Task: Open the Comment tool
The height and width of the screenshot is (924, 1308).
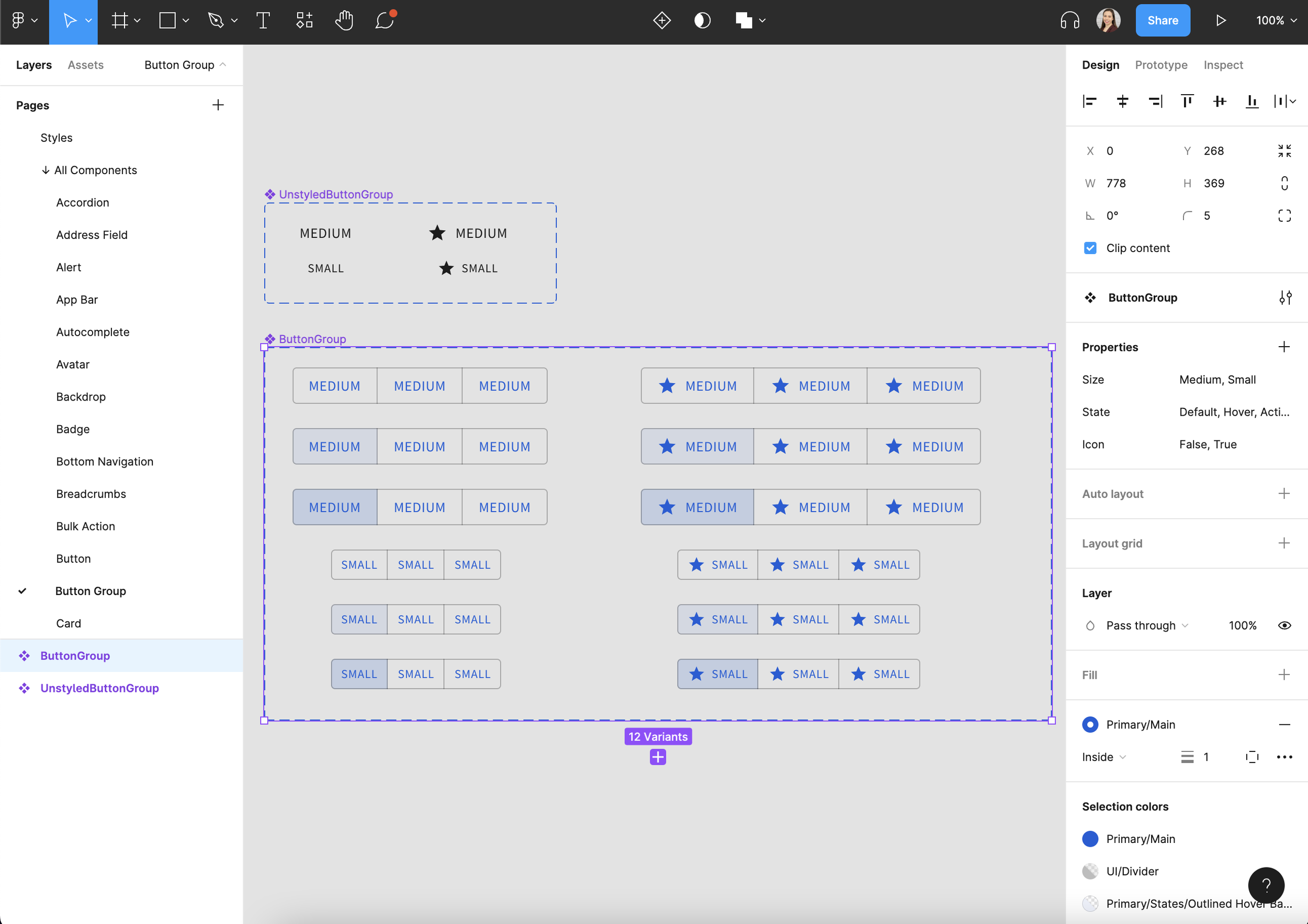Action: coord(385,20)
